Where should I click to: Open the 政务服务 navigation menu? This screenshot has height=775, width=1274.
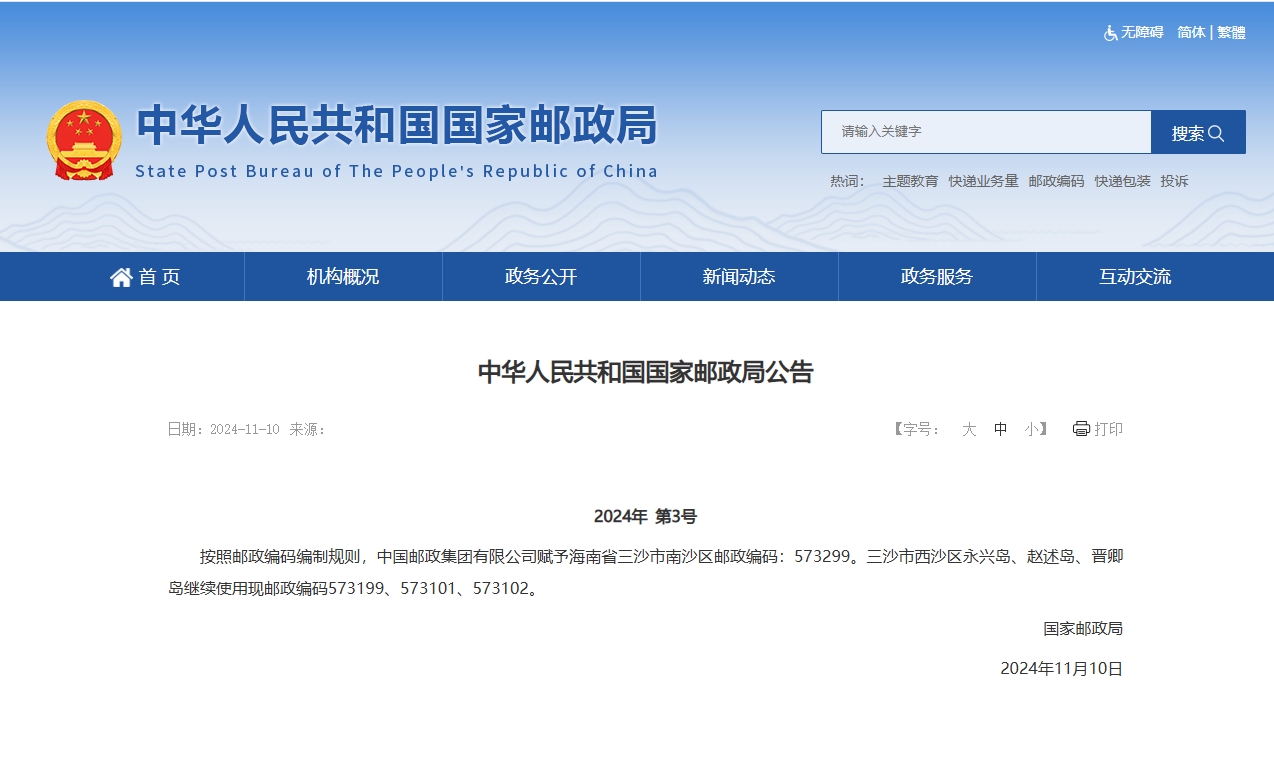(937, 277)
